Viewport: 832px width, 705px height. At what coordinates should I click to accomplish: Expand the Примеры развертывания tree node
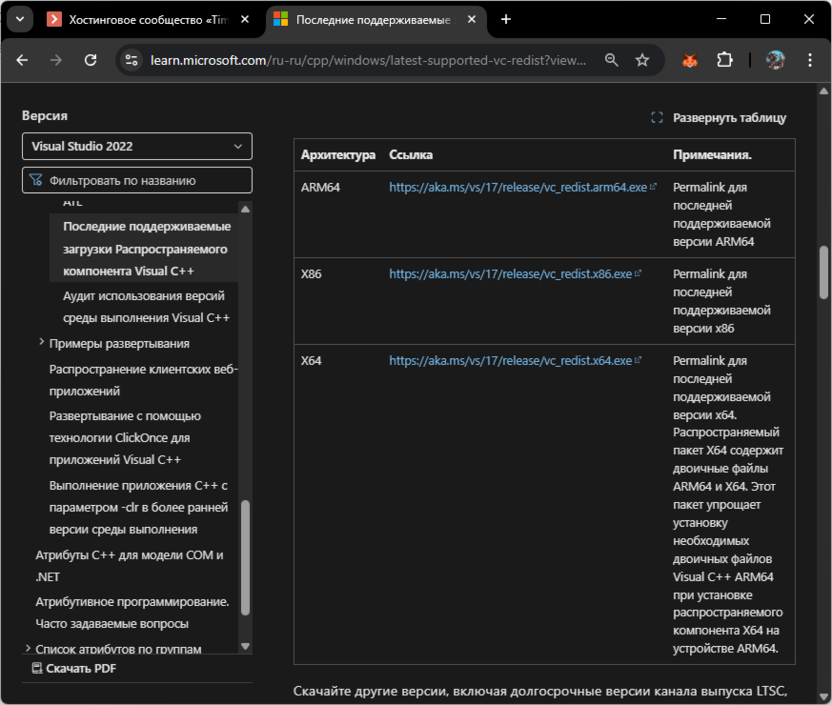[41, 343]
